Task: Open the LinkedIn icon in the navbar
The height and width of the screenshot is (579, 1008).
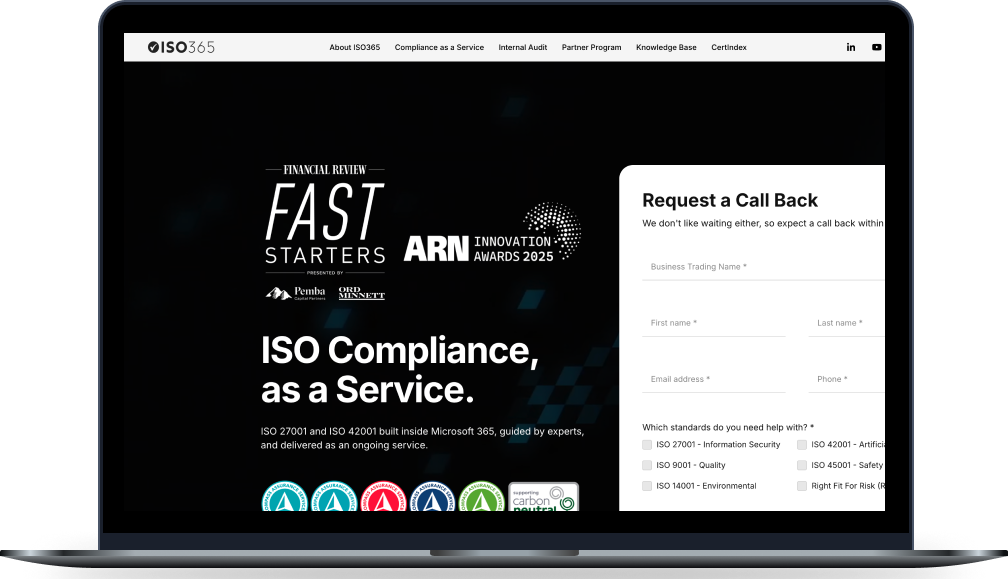Action: coord(850,47)
